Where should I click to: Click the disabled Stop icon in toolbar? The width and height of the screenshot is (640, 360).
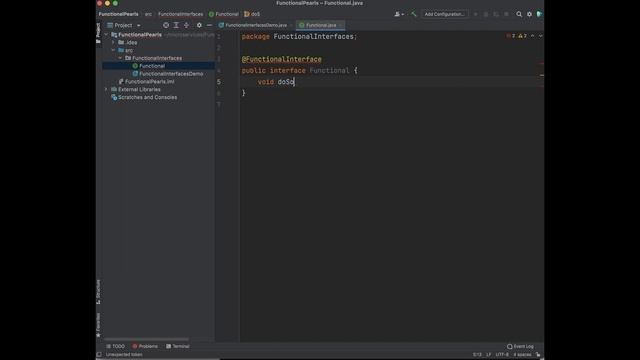(506, 14)
